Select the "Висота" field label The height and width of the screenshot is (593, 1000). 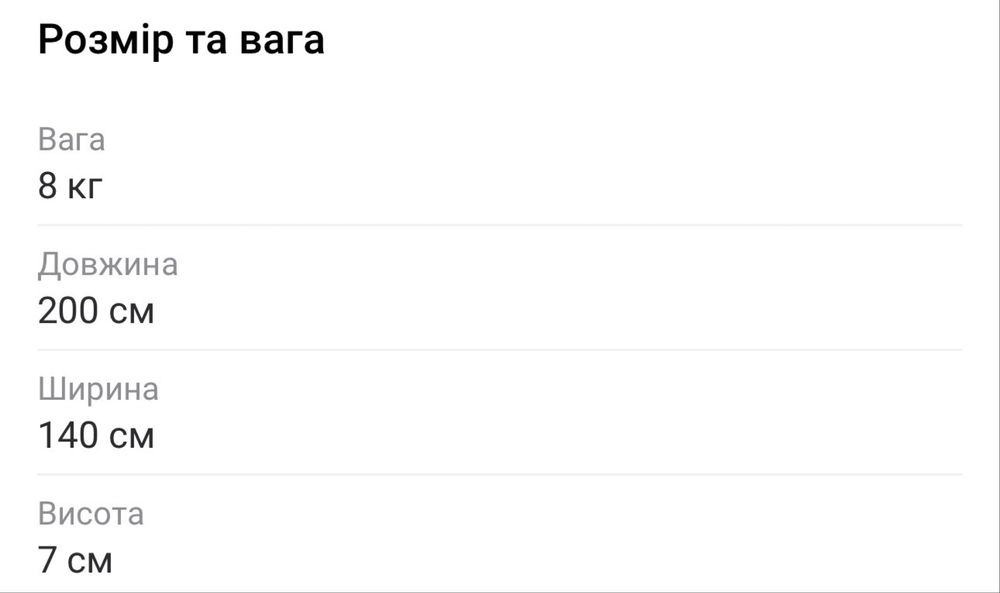pos(91,514)
